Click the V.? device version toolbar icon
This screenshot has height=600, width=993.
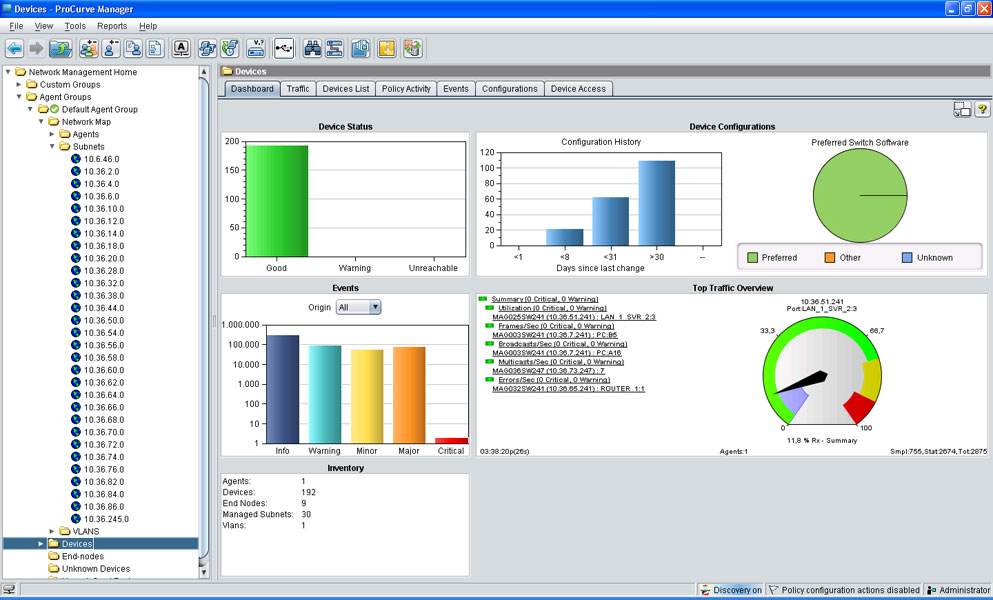tap(256, 48)
